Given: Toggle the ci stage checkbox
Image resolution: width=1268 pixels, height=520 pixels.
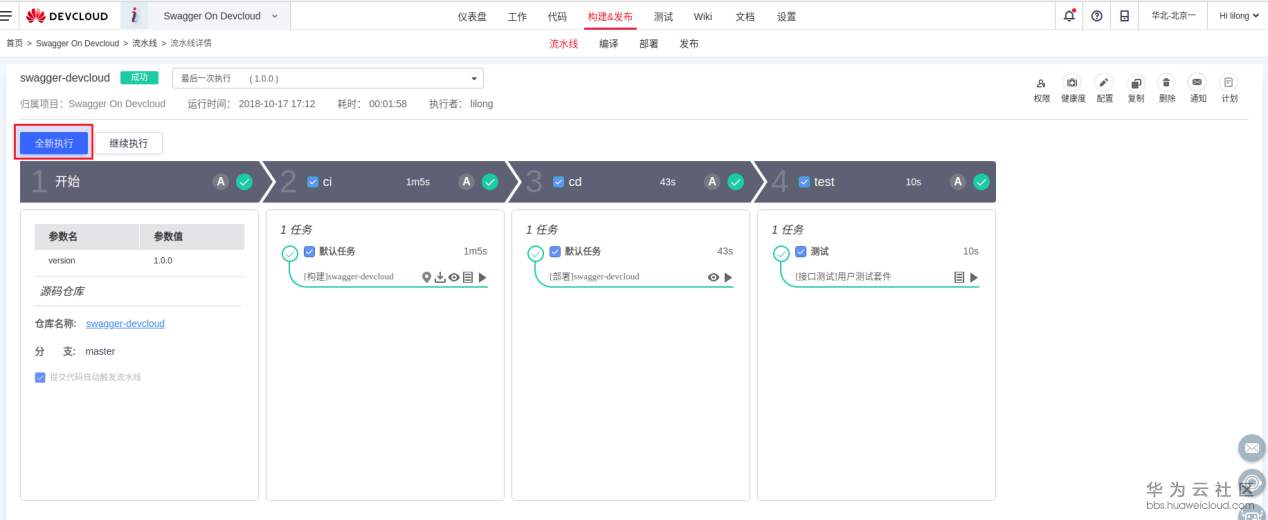Looking at the screenshot, I should pyautogui.click(x=313, y=182).
